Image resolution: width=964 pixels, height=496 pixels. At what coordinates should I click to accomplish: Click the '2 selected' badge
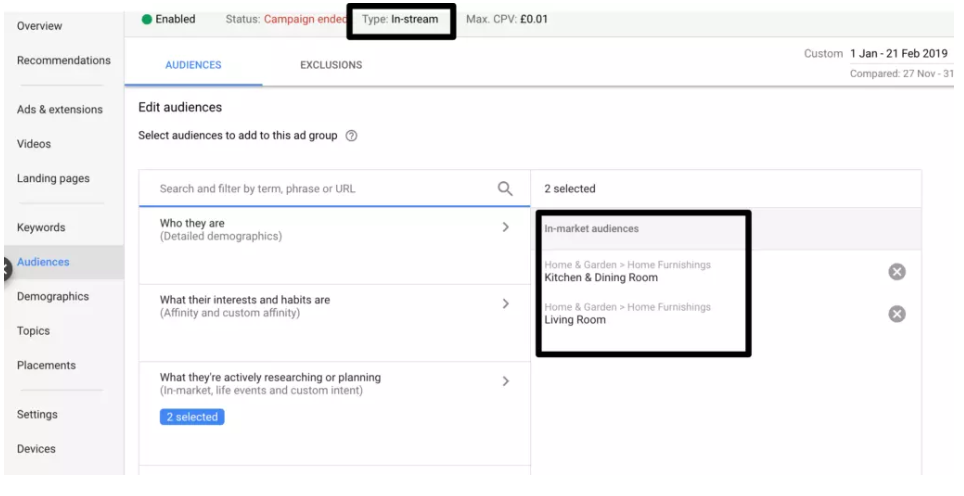192,417
